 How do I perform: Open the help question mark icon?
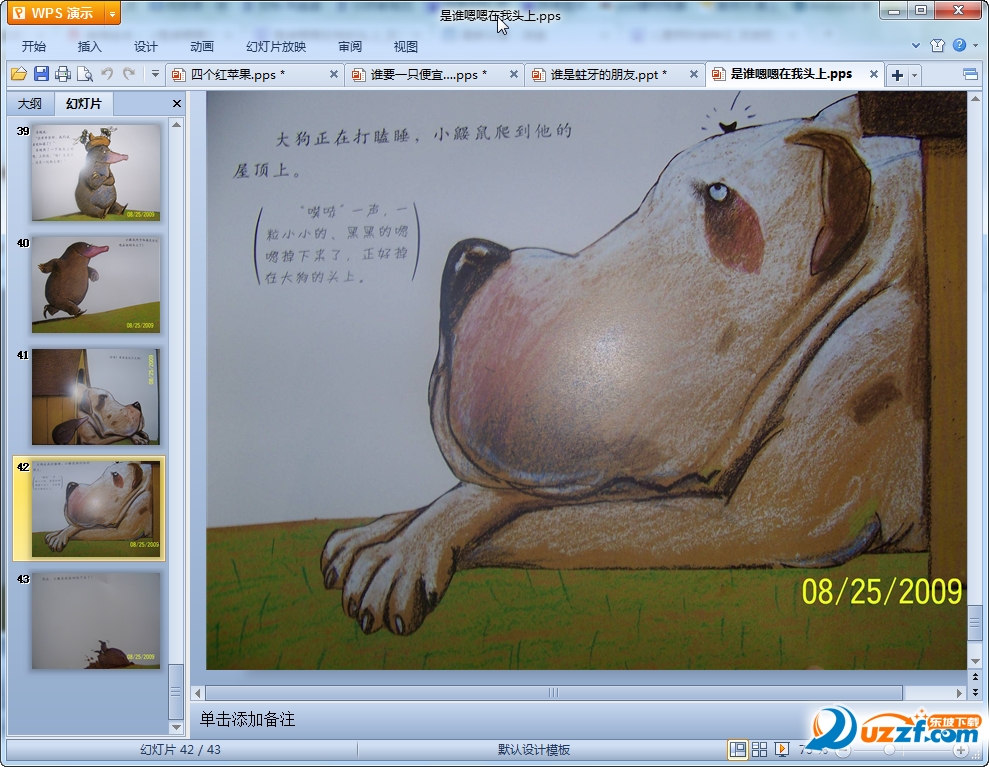point(959,45)
